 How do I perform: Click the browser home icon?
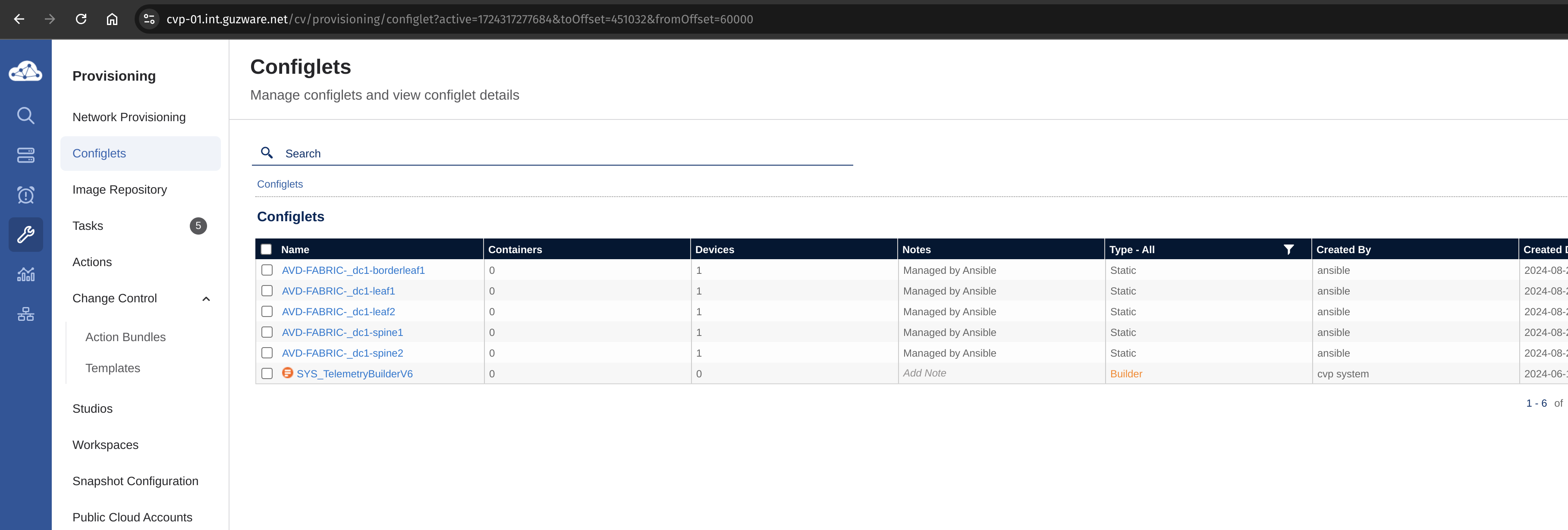[x=112, y=19]
